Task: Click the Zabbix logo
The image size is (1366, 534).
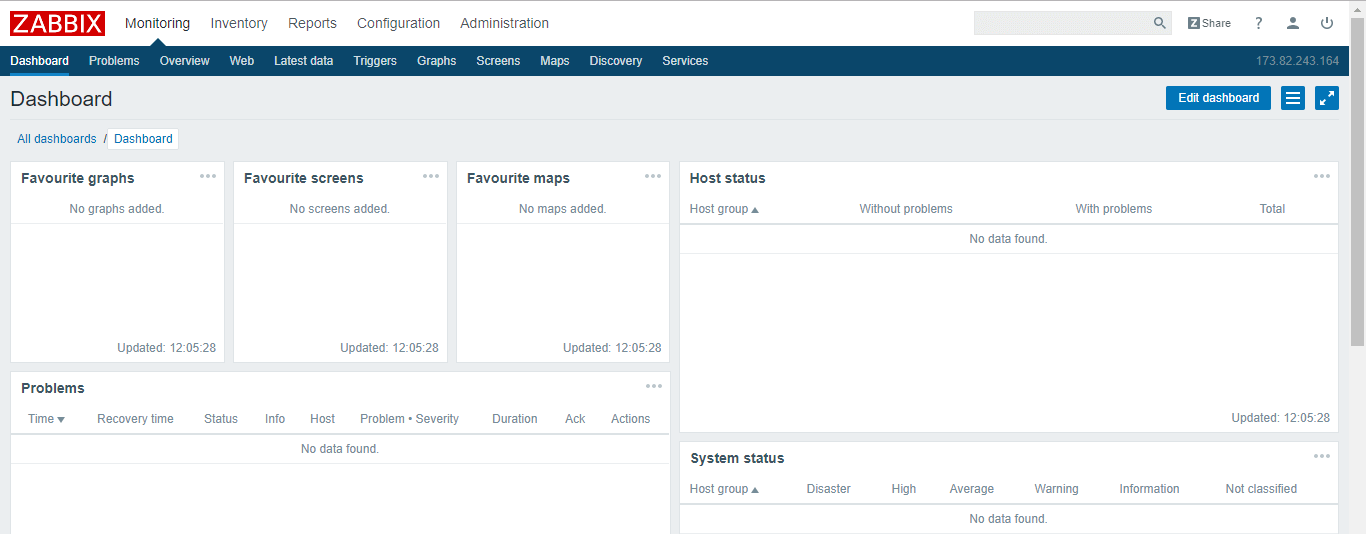Action: click(58, 23)
